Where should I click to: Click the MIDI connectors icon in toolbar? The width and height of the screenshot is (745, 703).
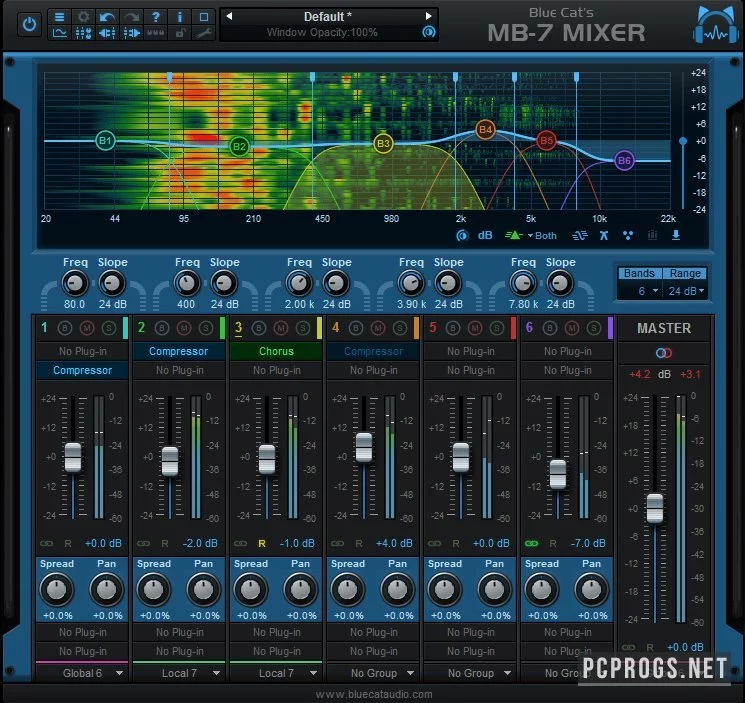[x=156, y=33]
